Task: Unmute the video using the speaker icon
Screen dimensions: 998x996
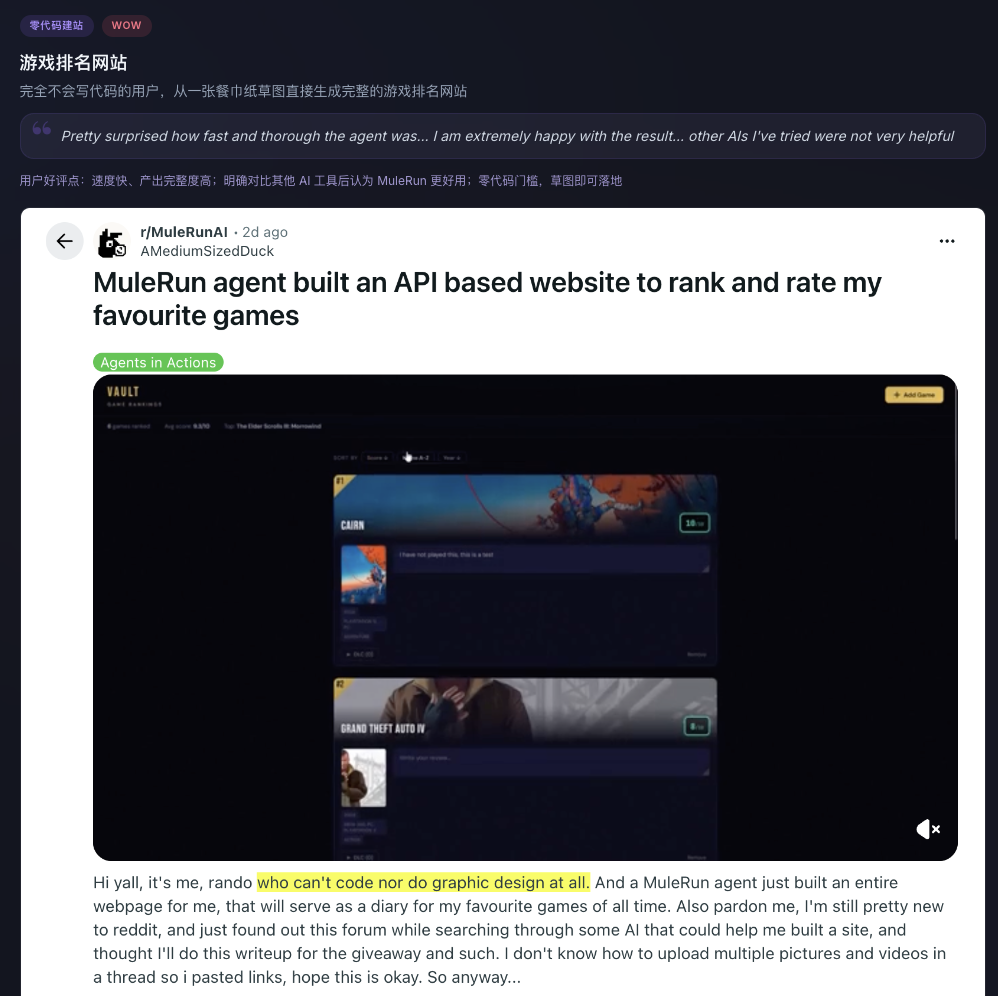Action: coord(927,829)
